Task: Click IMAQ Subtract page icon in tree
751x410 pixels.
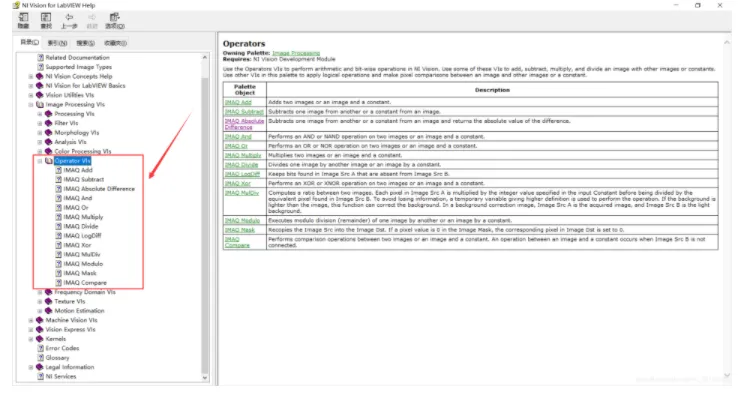Action: point(58,180)
